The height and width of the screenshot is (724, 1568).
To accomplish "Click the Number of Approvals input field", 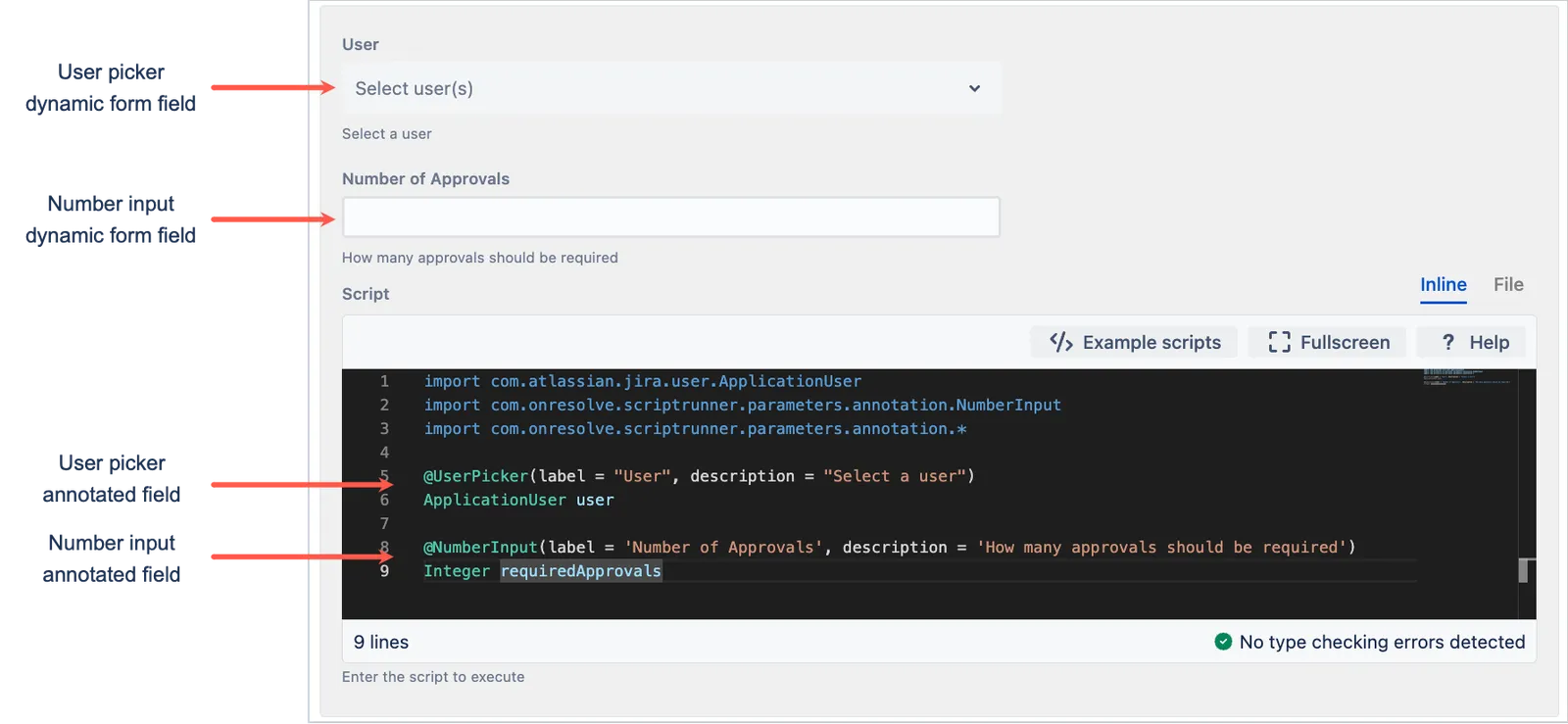I will pyautogui.click(x=671, y=217).
